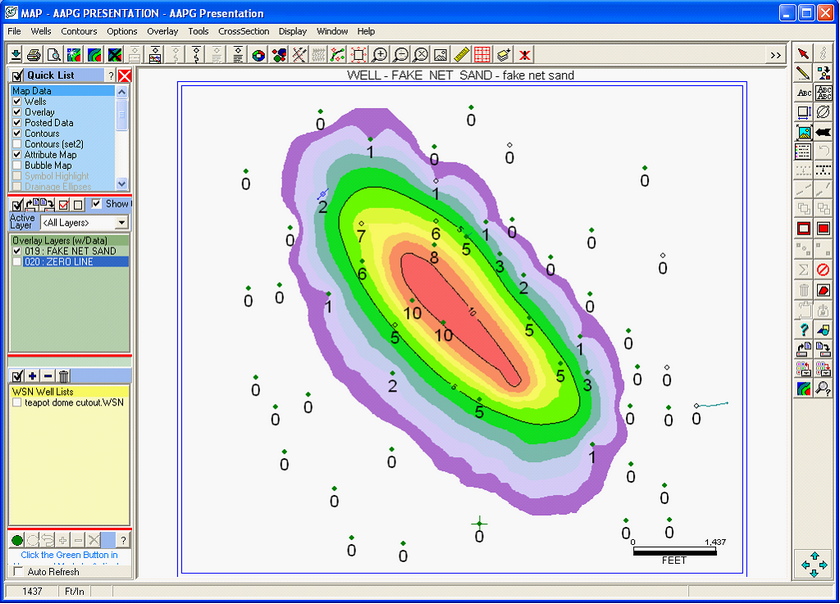Open the Contours menu
Screen dimensions: 840x604
[79, 31]
